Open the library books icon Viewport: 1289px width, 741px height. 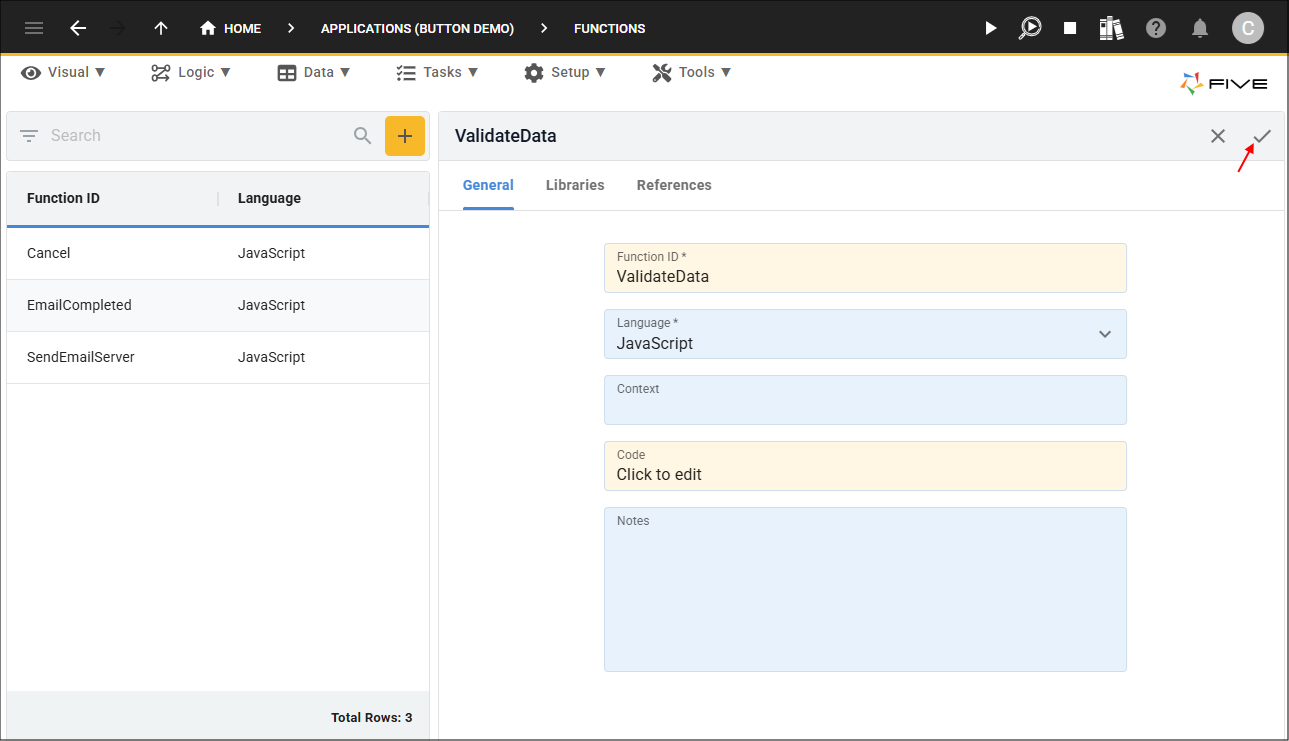pyautogui.click(x=1111, y=28)
